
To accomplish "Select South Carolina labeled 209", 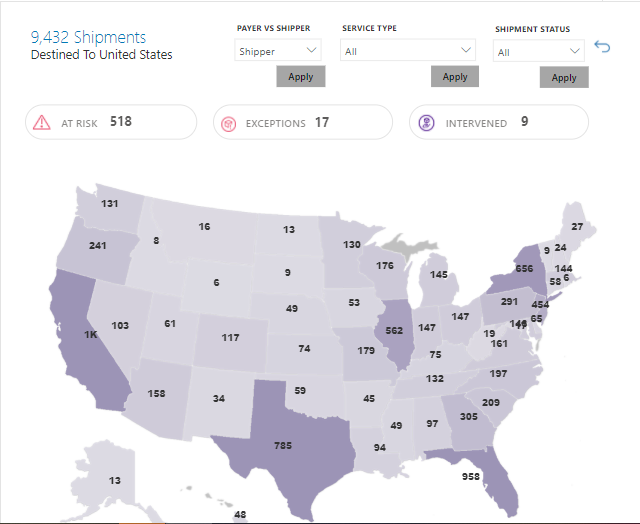I will coord(491,405).
